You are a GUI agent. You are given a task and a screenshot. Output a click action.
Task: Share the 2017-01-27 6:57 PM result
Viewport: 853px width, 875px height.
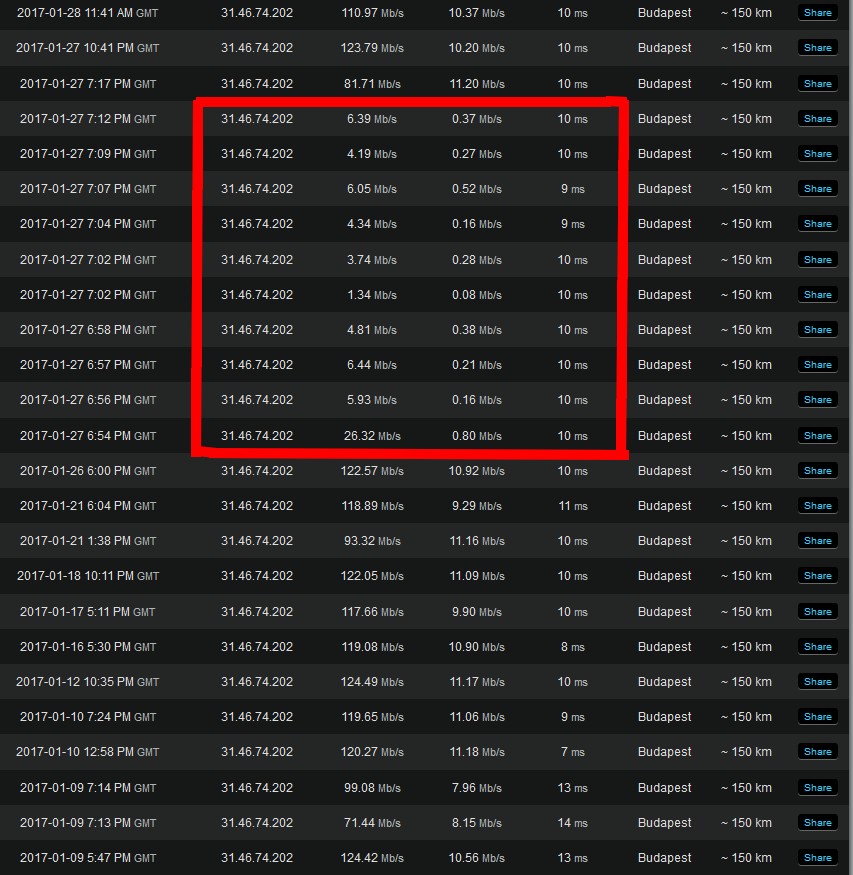click(x=817, y=365)
